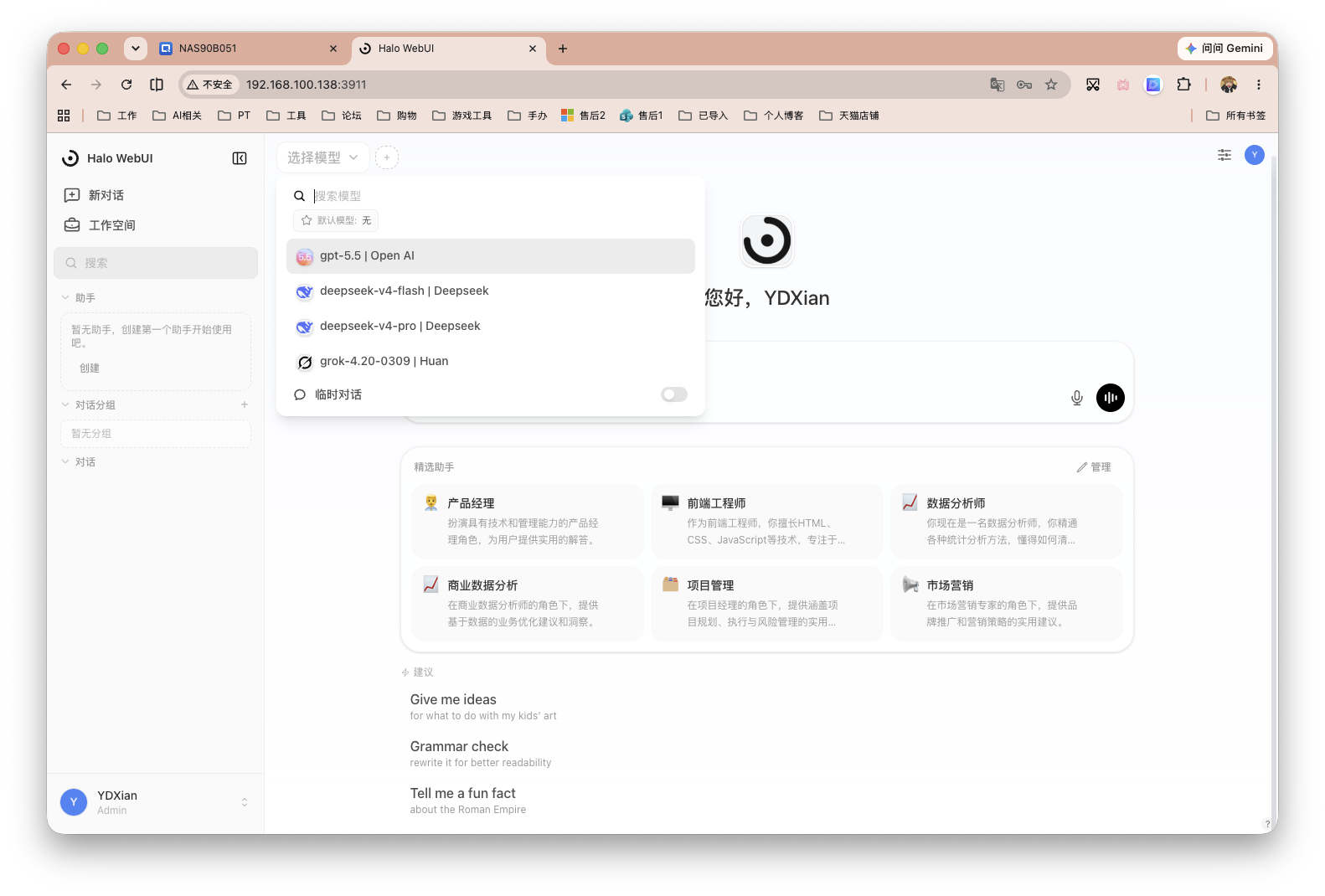1325x896 pixels.
Task: Click 创建 to create an assistant
Action: click(x=90, y=368)
